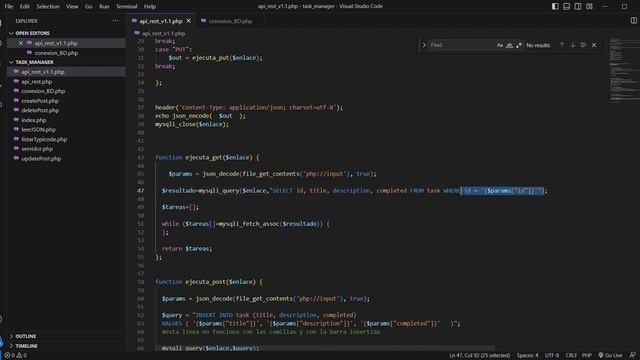Screen dimensions: 640x360
Task: Click the ejecuta_post function name
Action: tap(205, 282)
